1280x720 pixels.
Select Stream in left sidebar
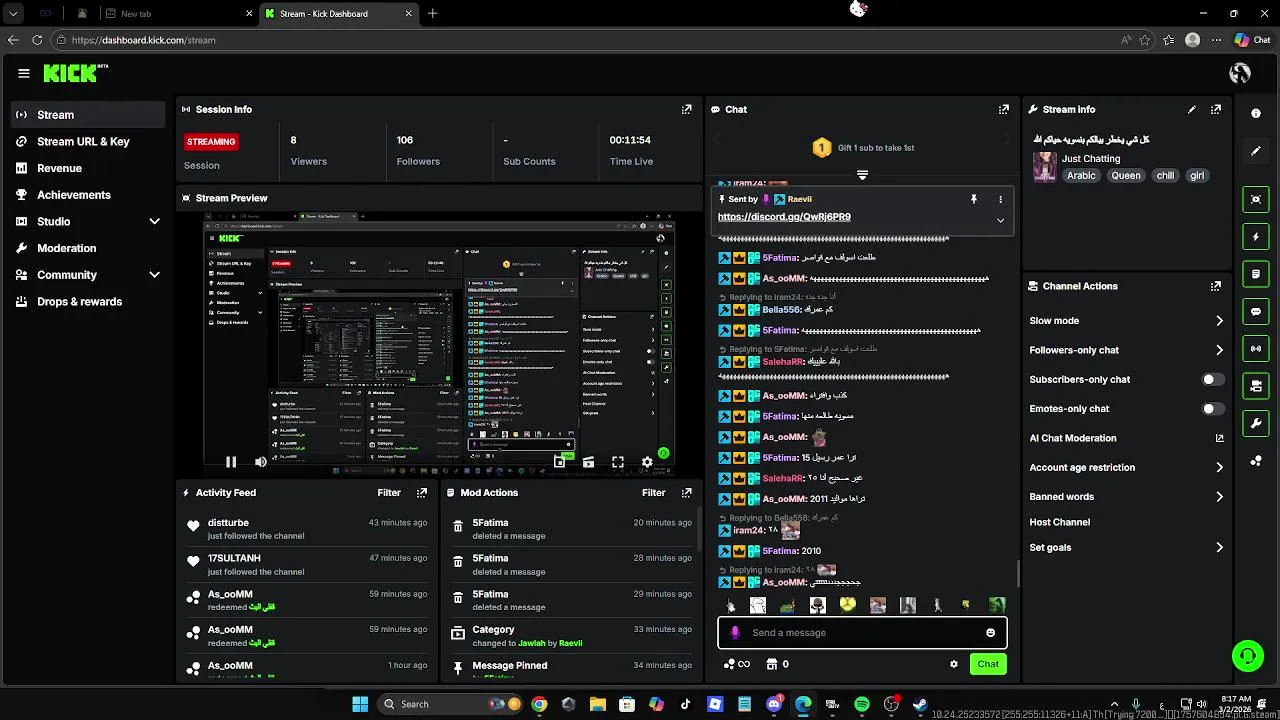88,115
